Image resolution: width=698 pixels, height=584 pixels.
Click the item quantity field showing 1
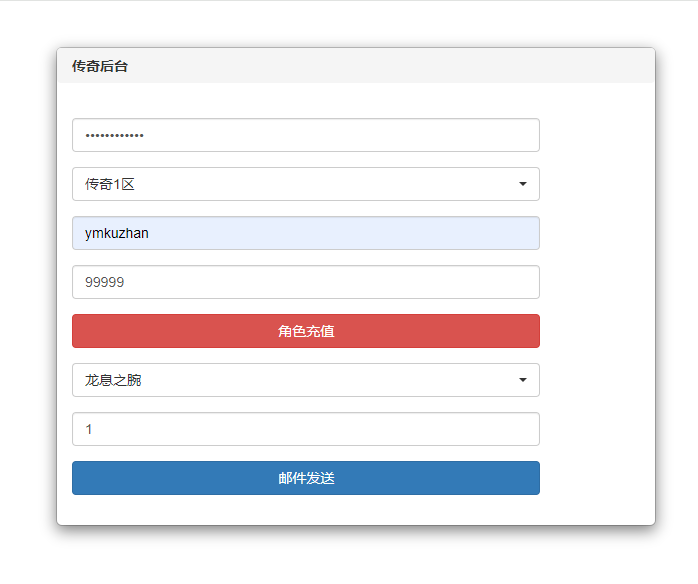(x=305, y=429)
